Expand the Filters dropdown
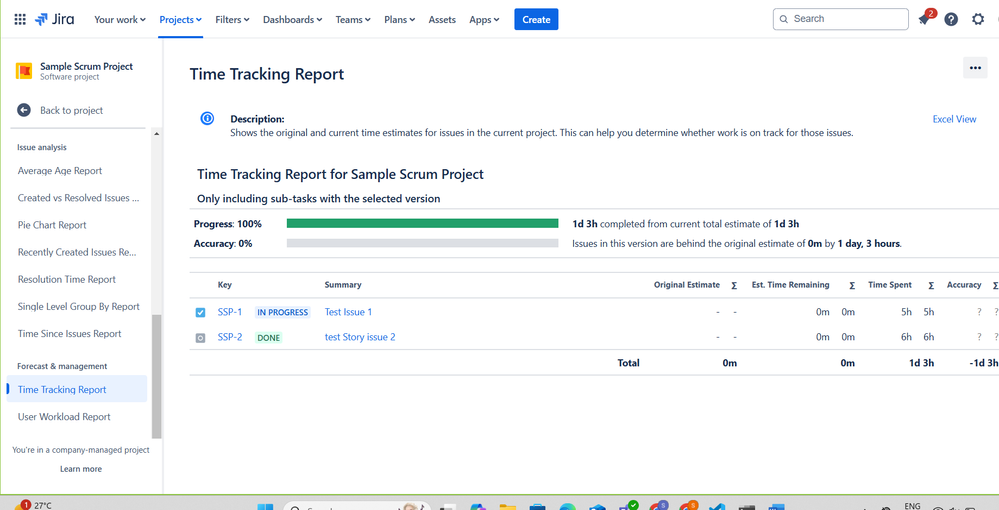The image size is (999, 510). (x=233, y=20)
